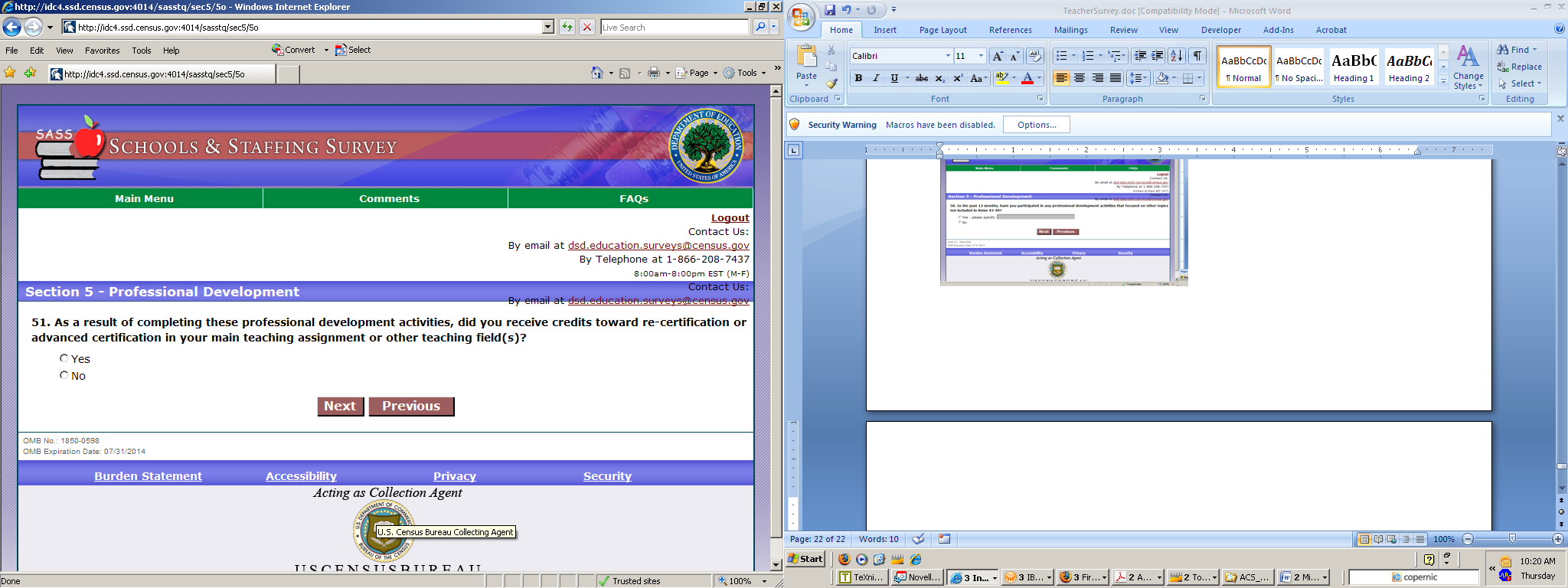Switch to Print Layout view in Word's status bar

1364,539
